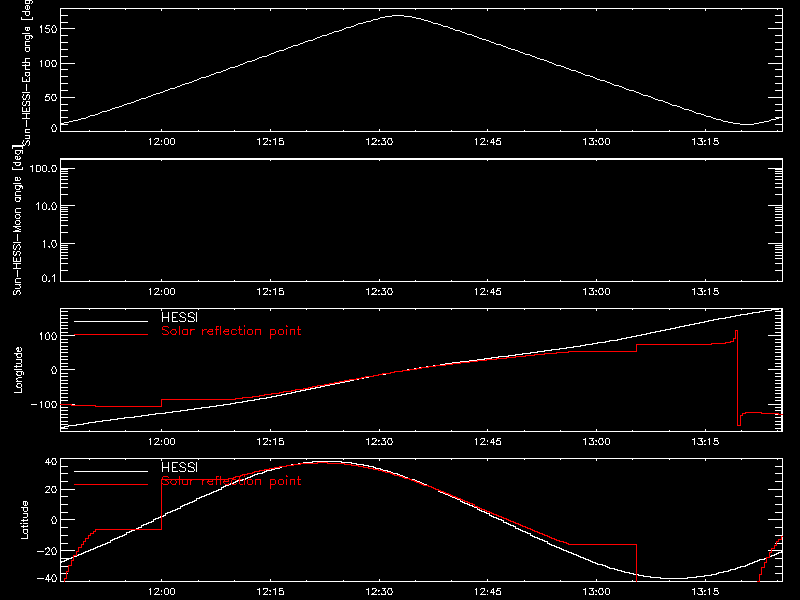
Task: Click the peak of the Earth angle curve
Action: (398, 16)
